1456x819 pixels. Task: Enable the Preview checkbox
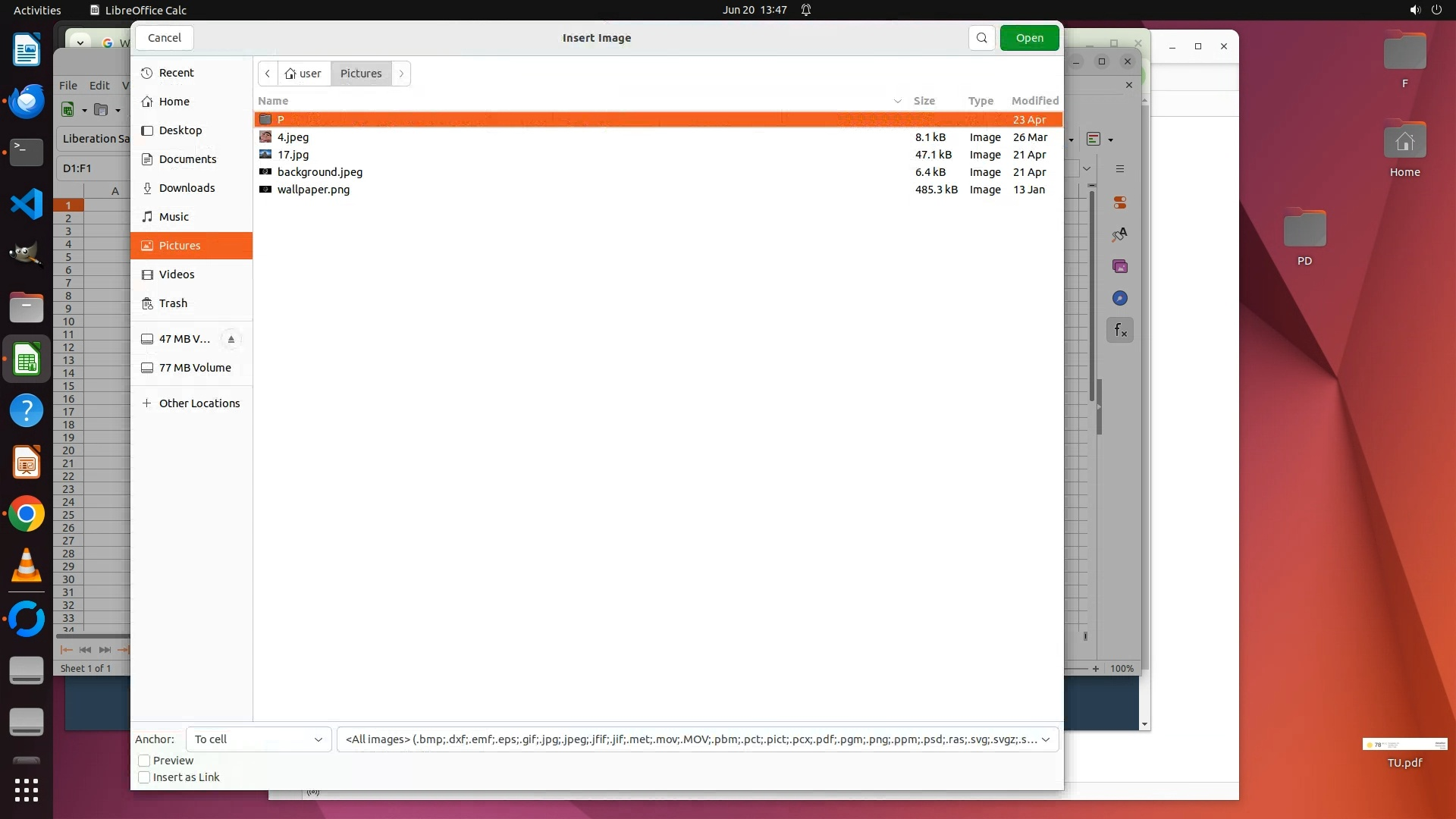[x=144, y=761]
